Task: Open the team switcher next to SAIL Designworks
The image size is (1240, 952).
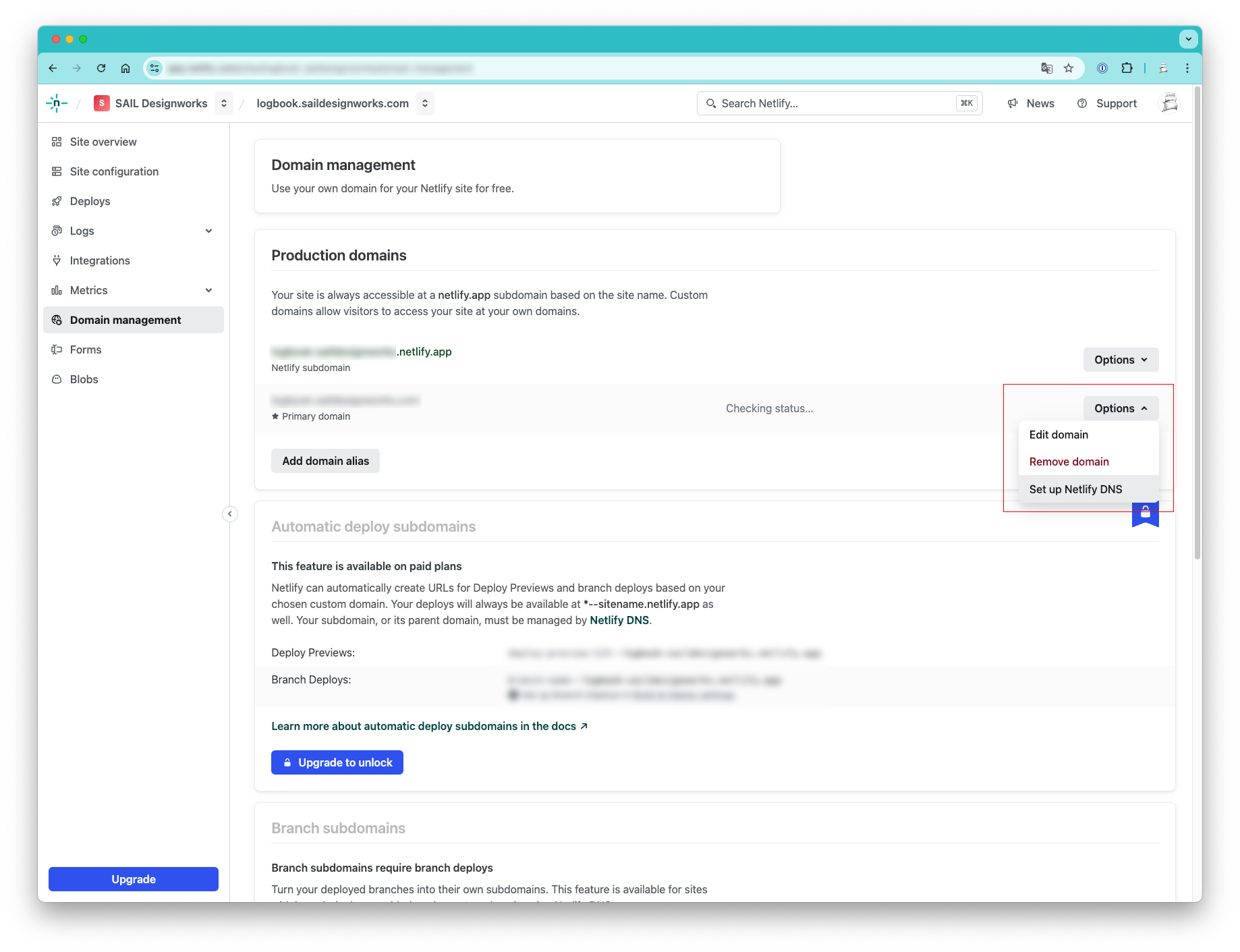Action: tap(224, 103)
